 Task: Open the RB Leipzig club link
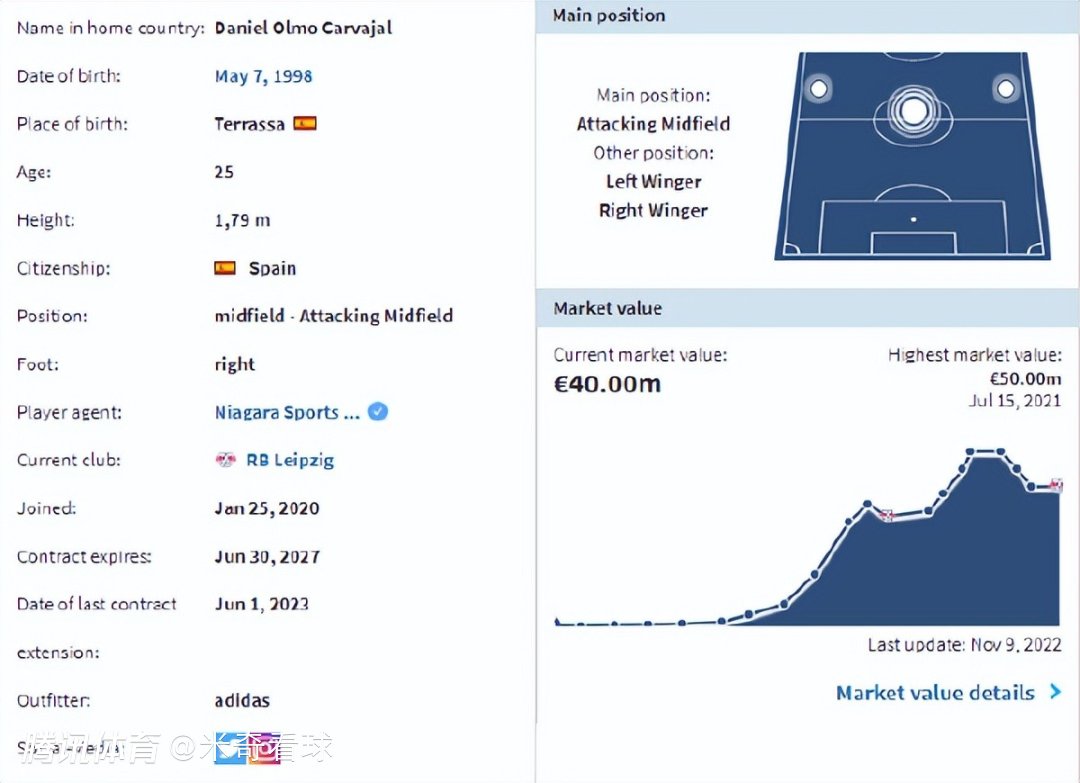290,460
